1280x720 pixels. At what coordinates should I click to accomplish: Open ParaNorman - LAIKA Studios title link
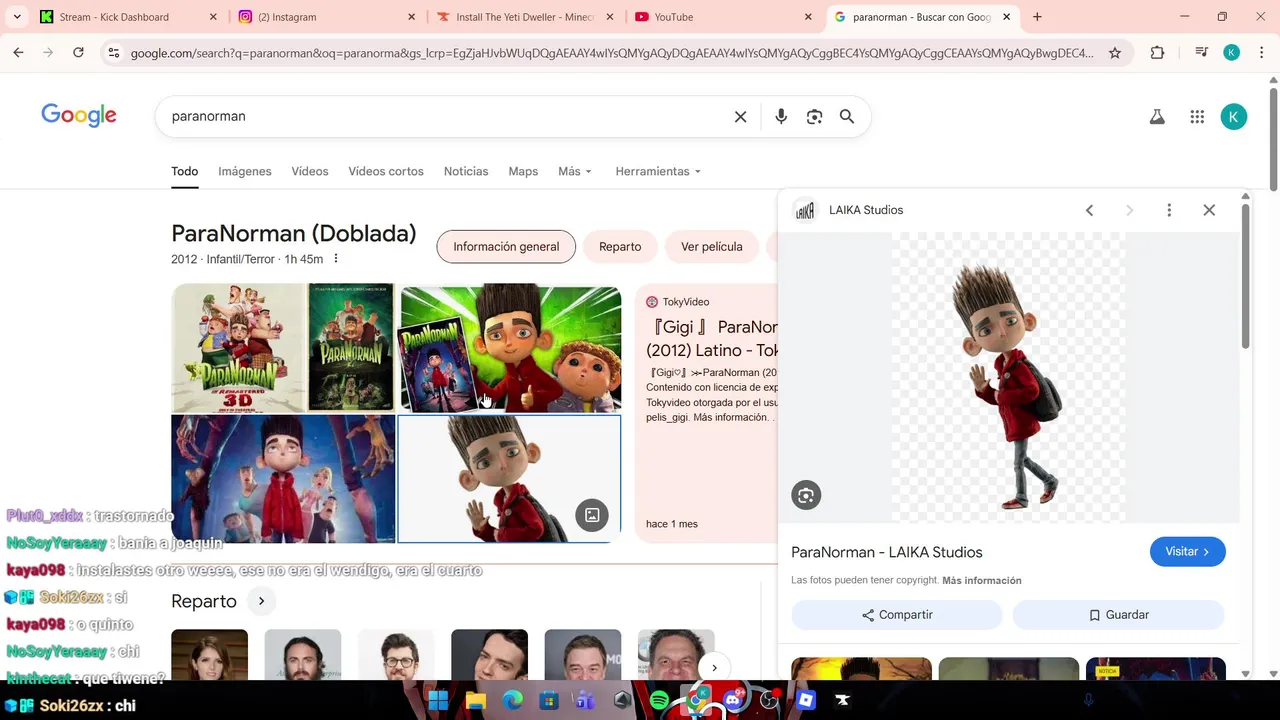pyautogui.click(x=886, y=552)
